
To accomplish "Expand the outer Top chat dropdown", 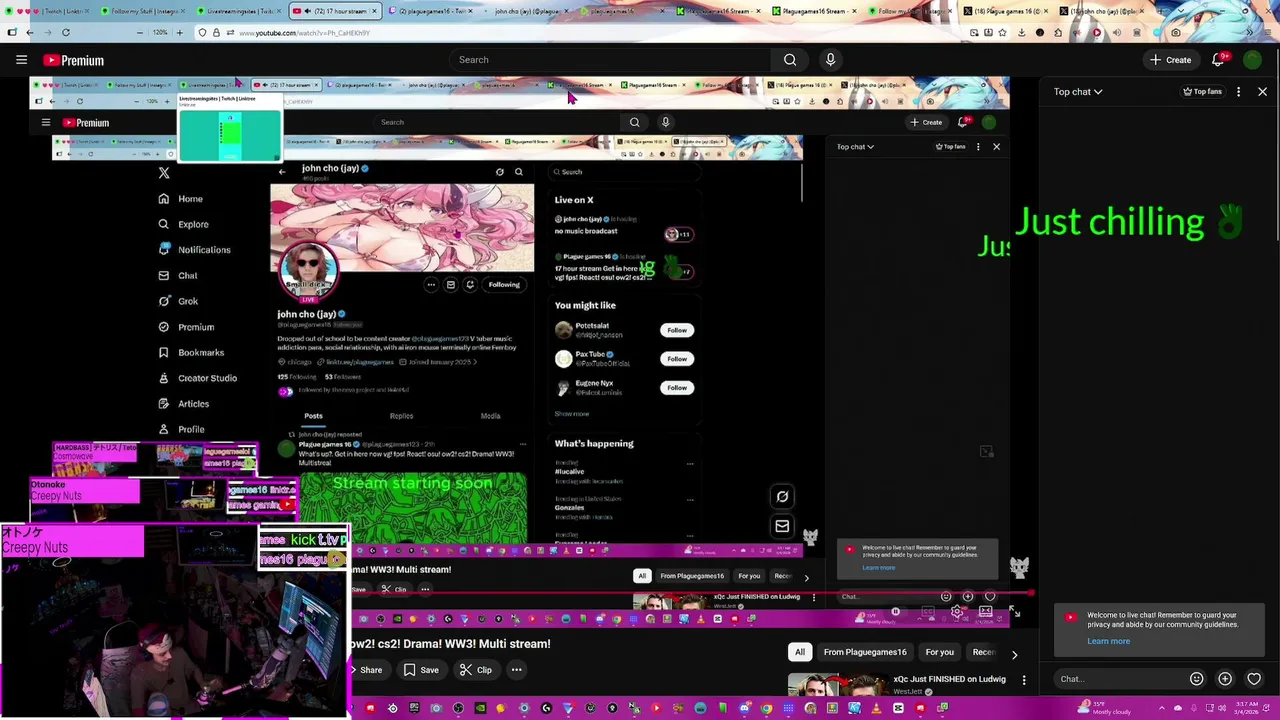I will (x=1077, y=92).
